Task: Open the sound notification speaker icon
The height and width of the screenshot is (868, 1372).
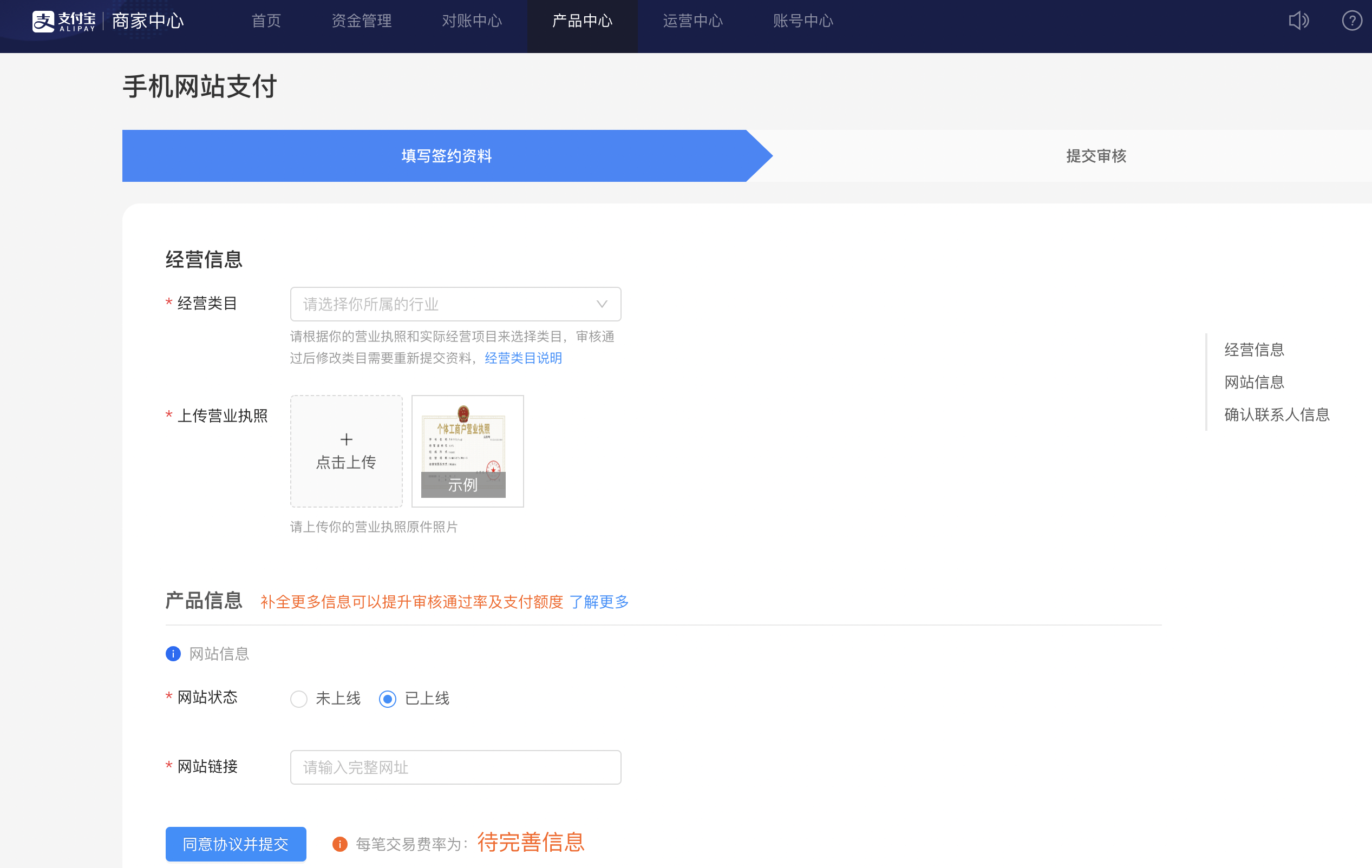Action: (1298, 21)
